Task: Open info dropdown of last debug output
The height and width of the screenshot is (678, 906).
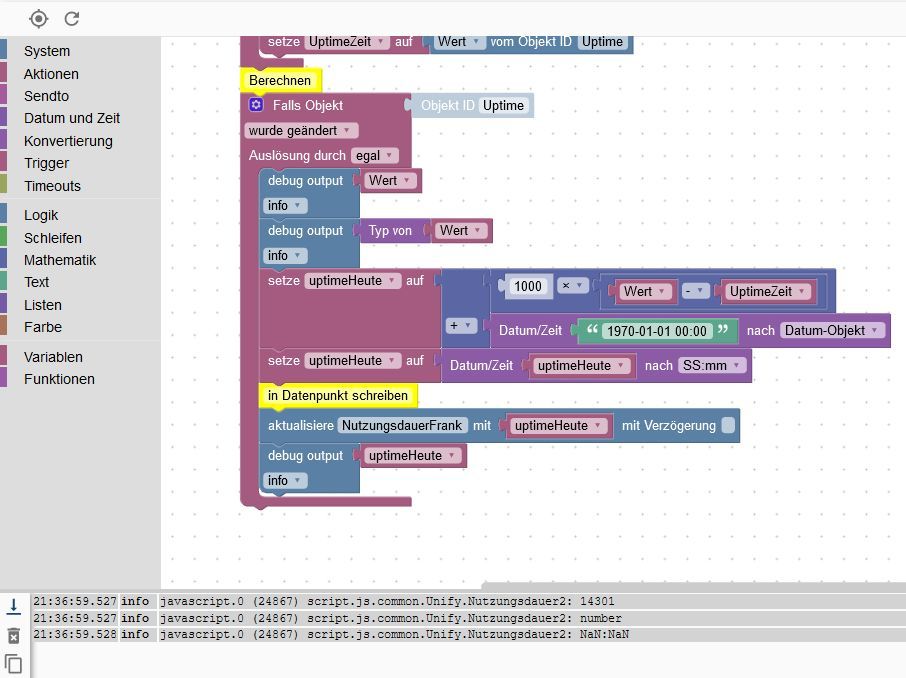Action: click(x=285, y=480)
